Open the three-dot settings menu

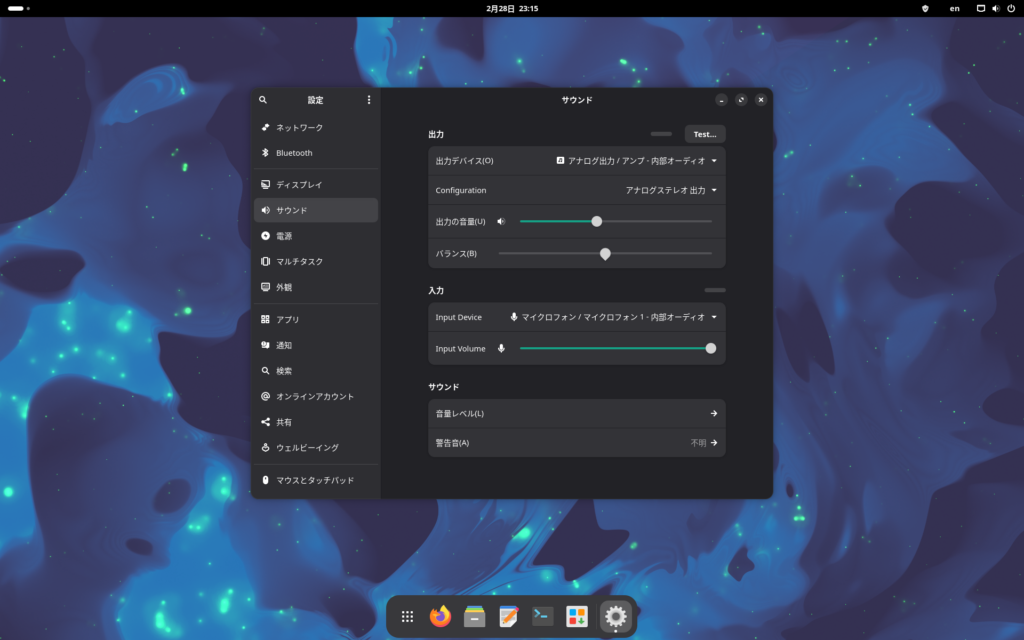click(368, 100)
